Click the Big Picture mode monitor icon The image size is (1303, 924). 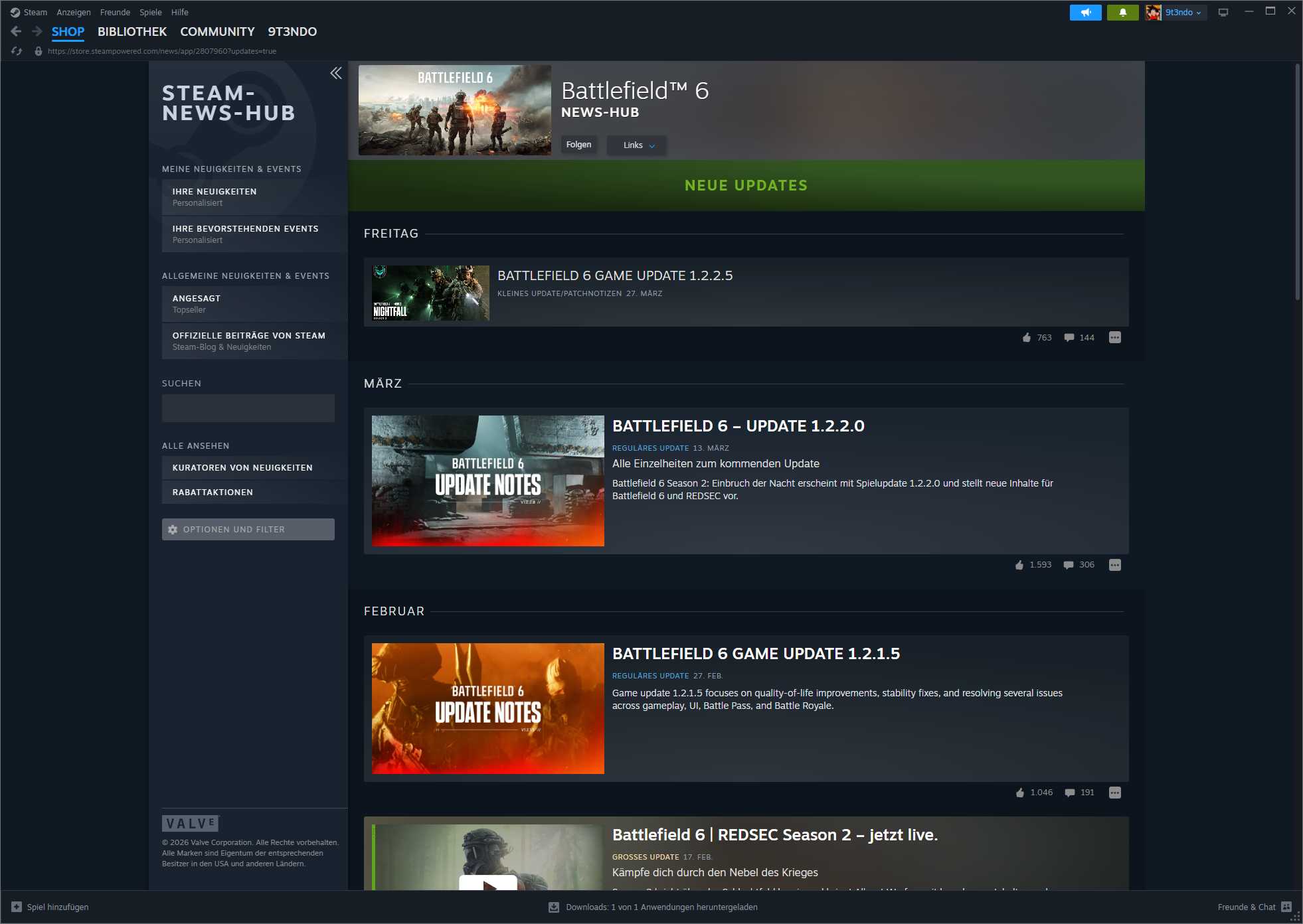tap(1223, 13)
